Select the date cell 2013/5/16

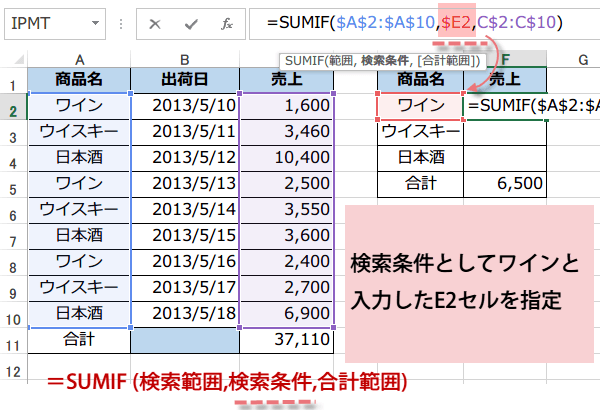click(185, 262)
